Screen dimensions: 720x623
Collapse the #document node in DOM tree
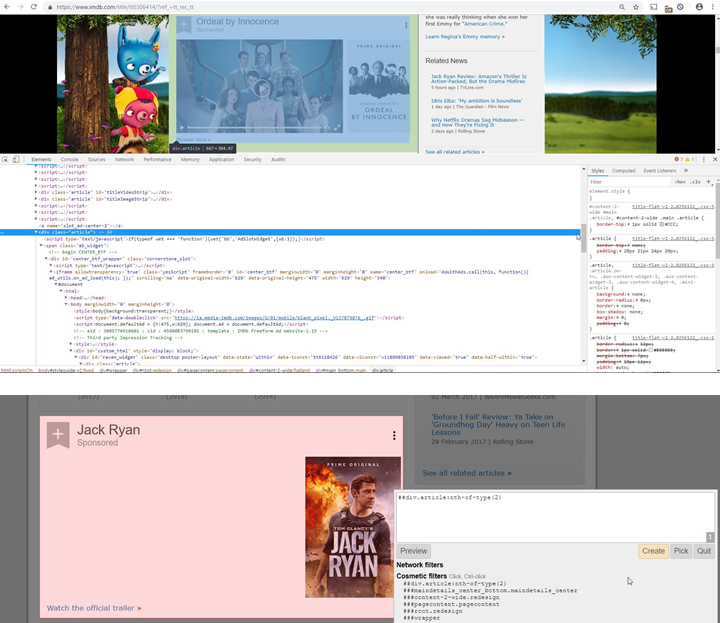[x=56, y=285]
